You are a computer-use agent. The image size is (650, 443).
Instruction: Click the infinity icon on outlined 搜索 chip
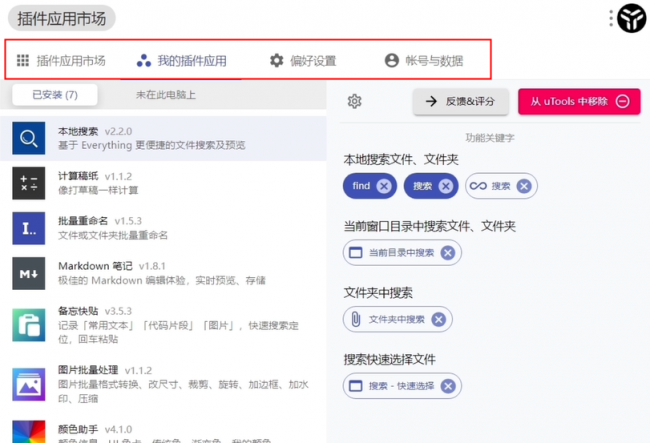[x=478, y=186]
